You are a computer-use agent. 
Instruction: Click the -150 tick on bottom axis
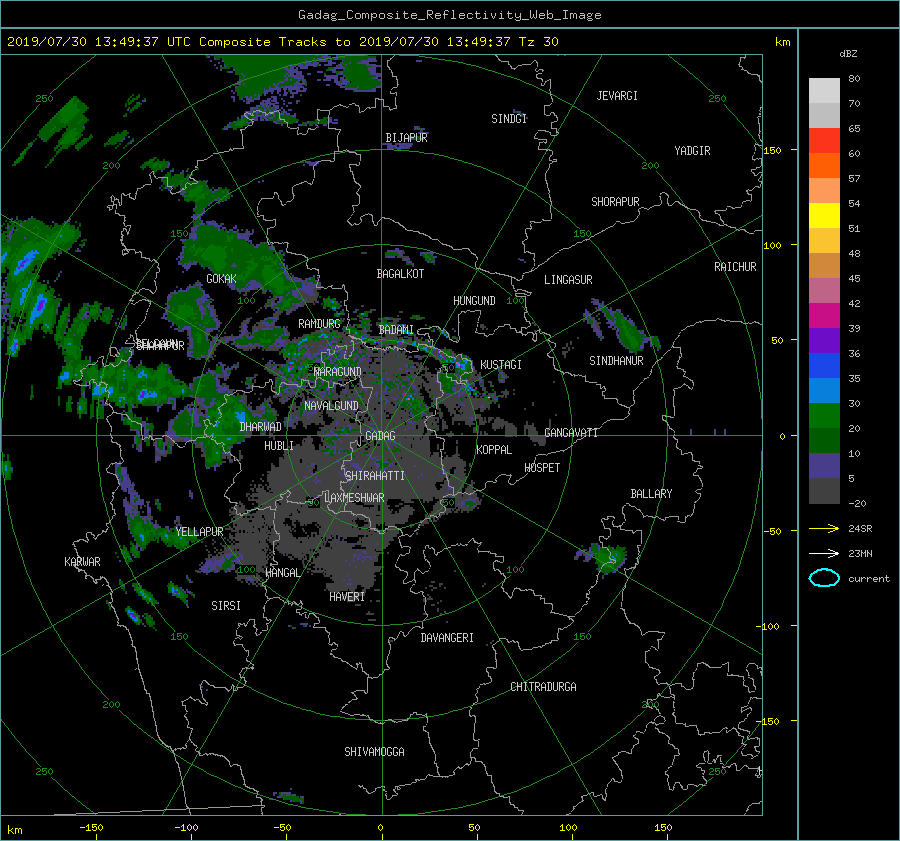[x=91, y=828]
